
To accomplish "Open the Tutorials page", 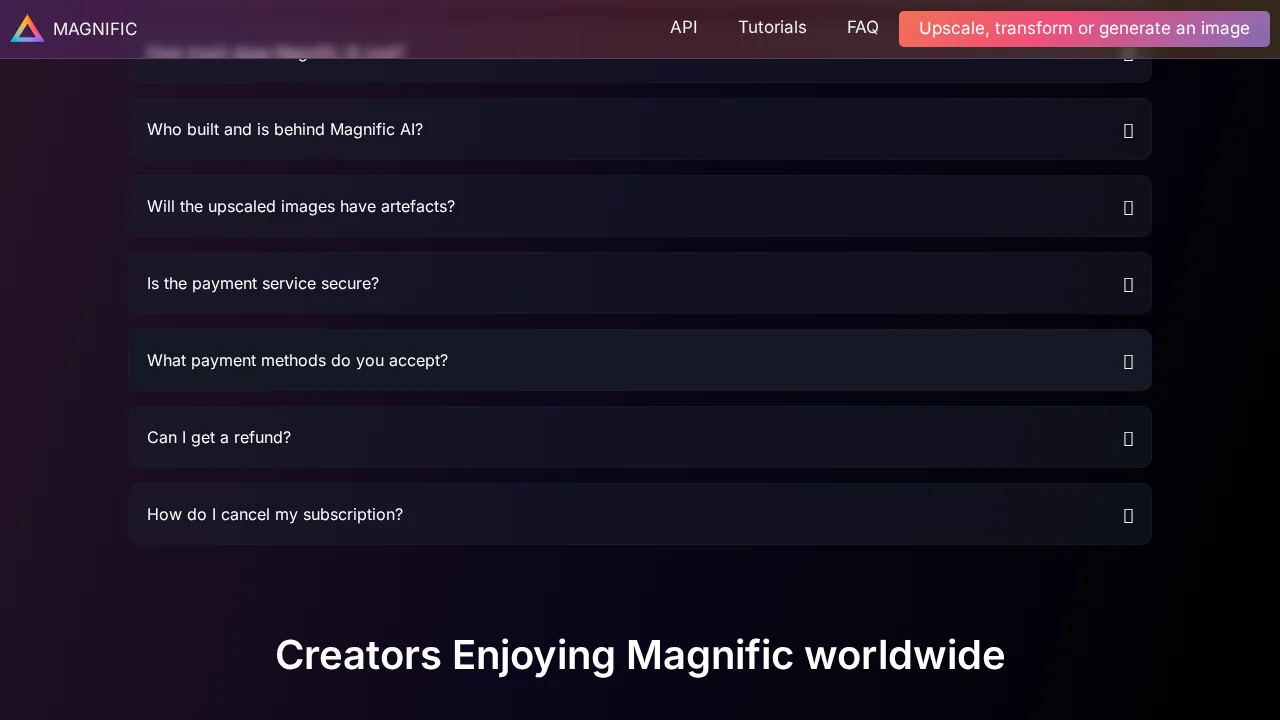I will [772, 27].
